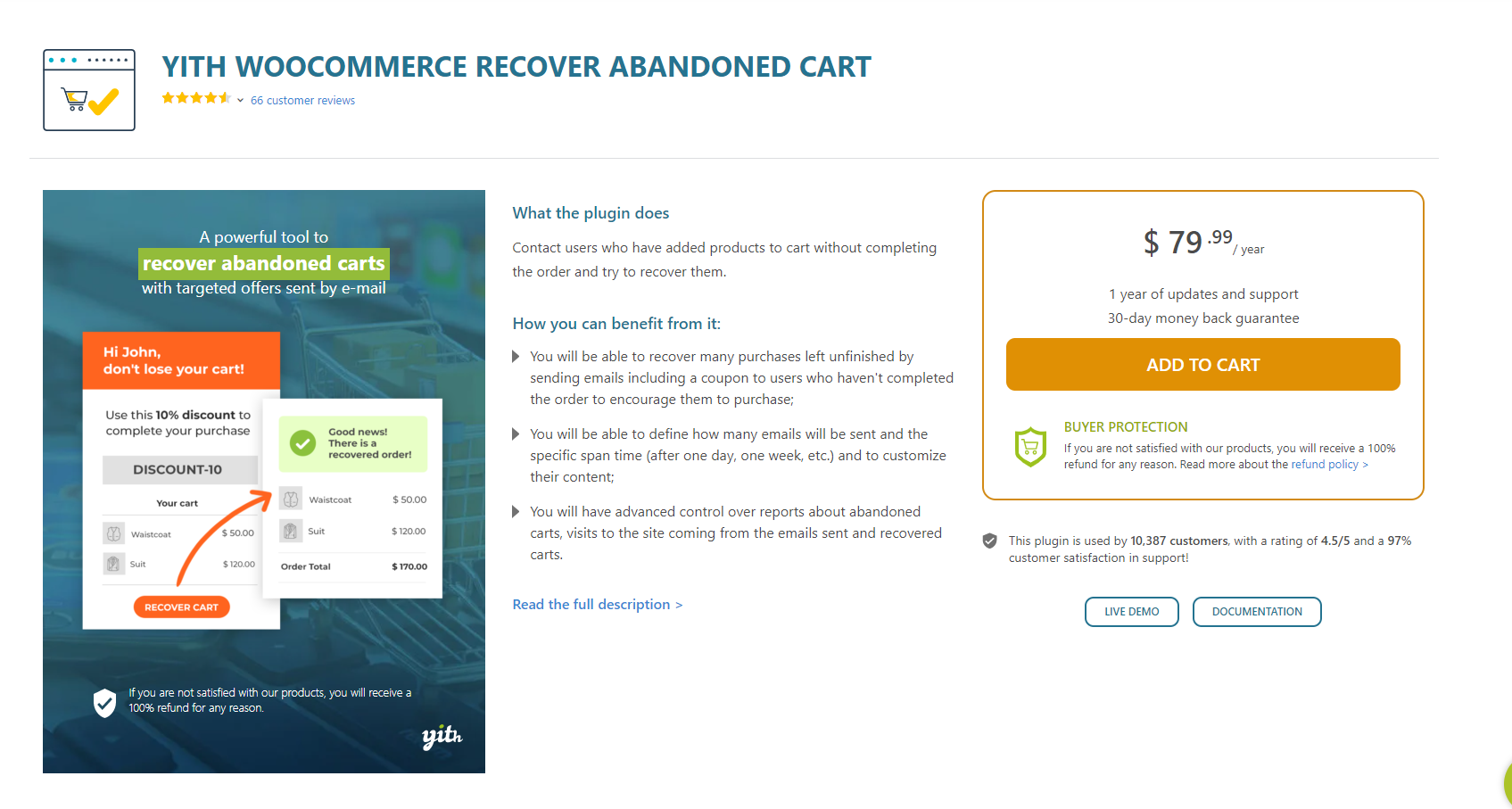Click the five-star rating icons
1512x809 pixels.
point(196,98)
